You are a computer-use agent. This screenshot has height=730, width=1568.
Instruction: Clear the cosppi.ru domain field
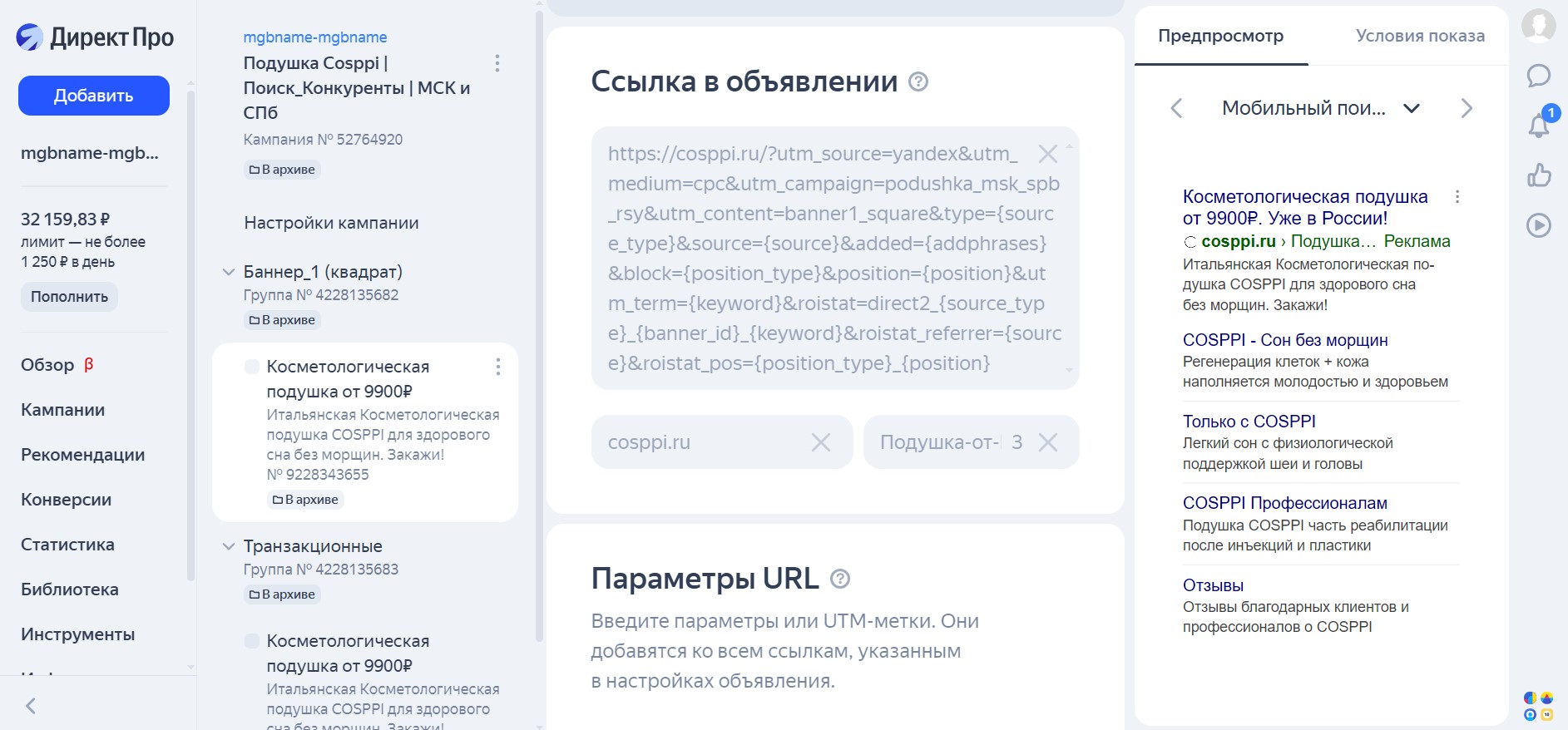[x=821, y=442]
